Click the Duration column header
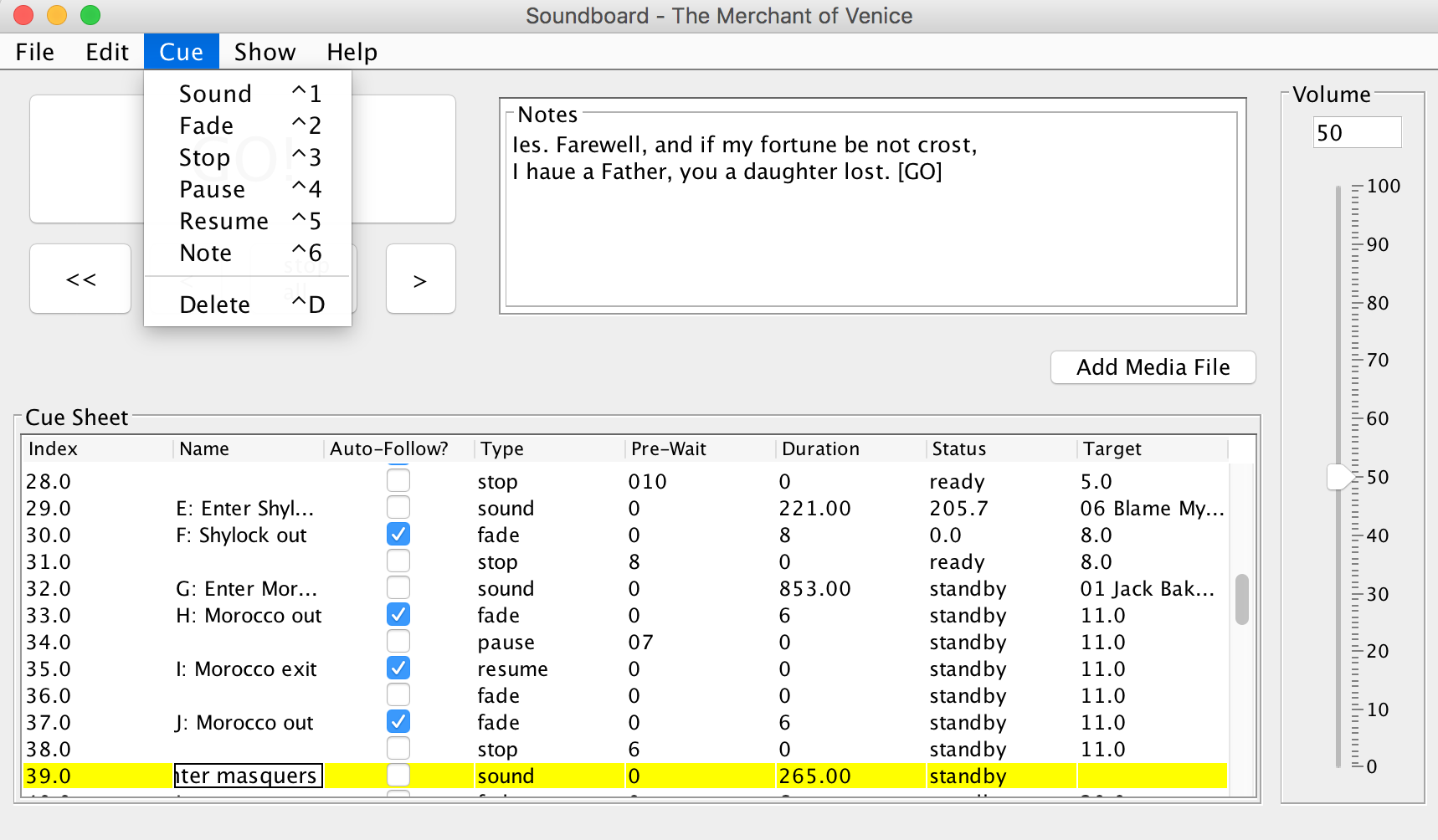 pos(851,448)
